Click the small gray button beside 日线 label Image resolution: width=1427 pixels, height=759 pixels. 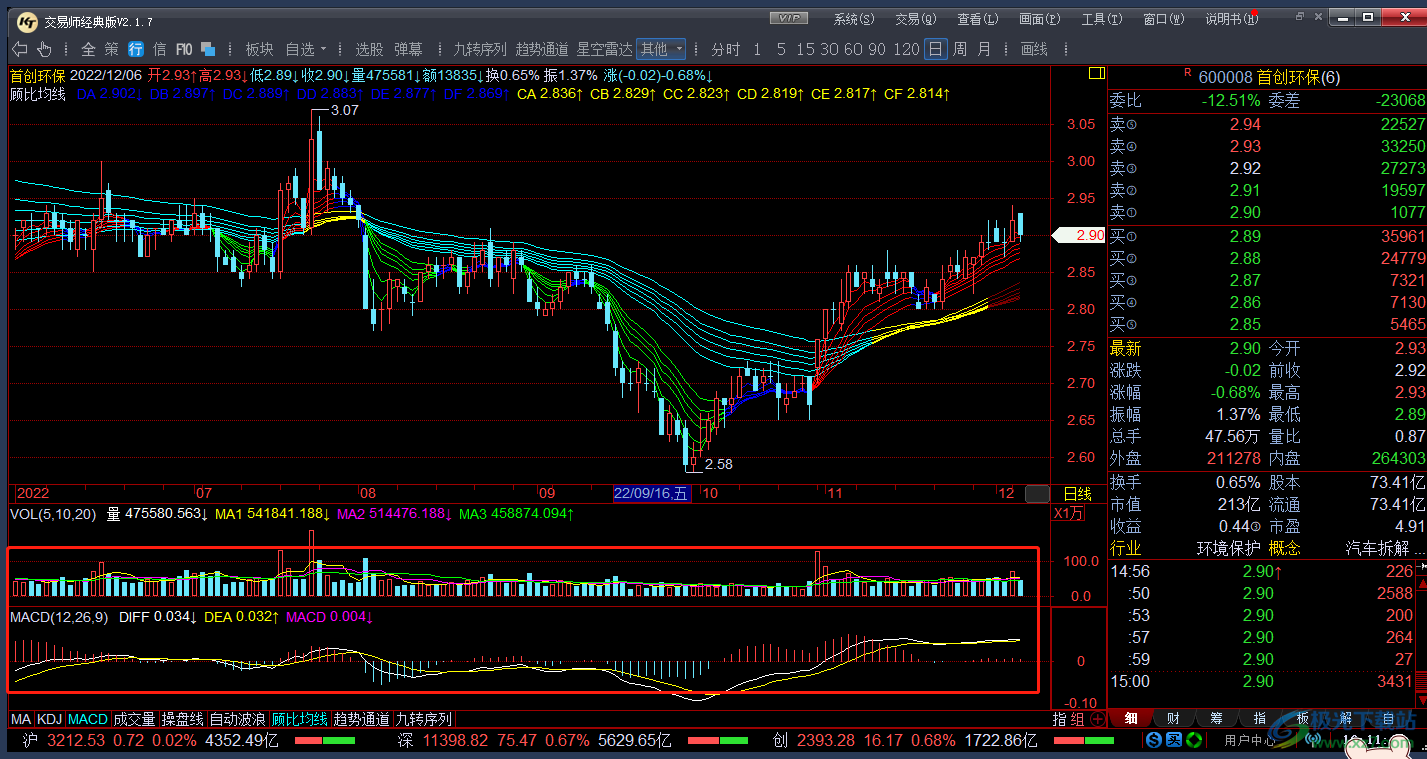point(1037,494)
